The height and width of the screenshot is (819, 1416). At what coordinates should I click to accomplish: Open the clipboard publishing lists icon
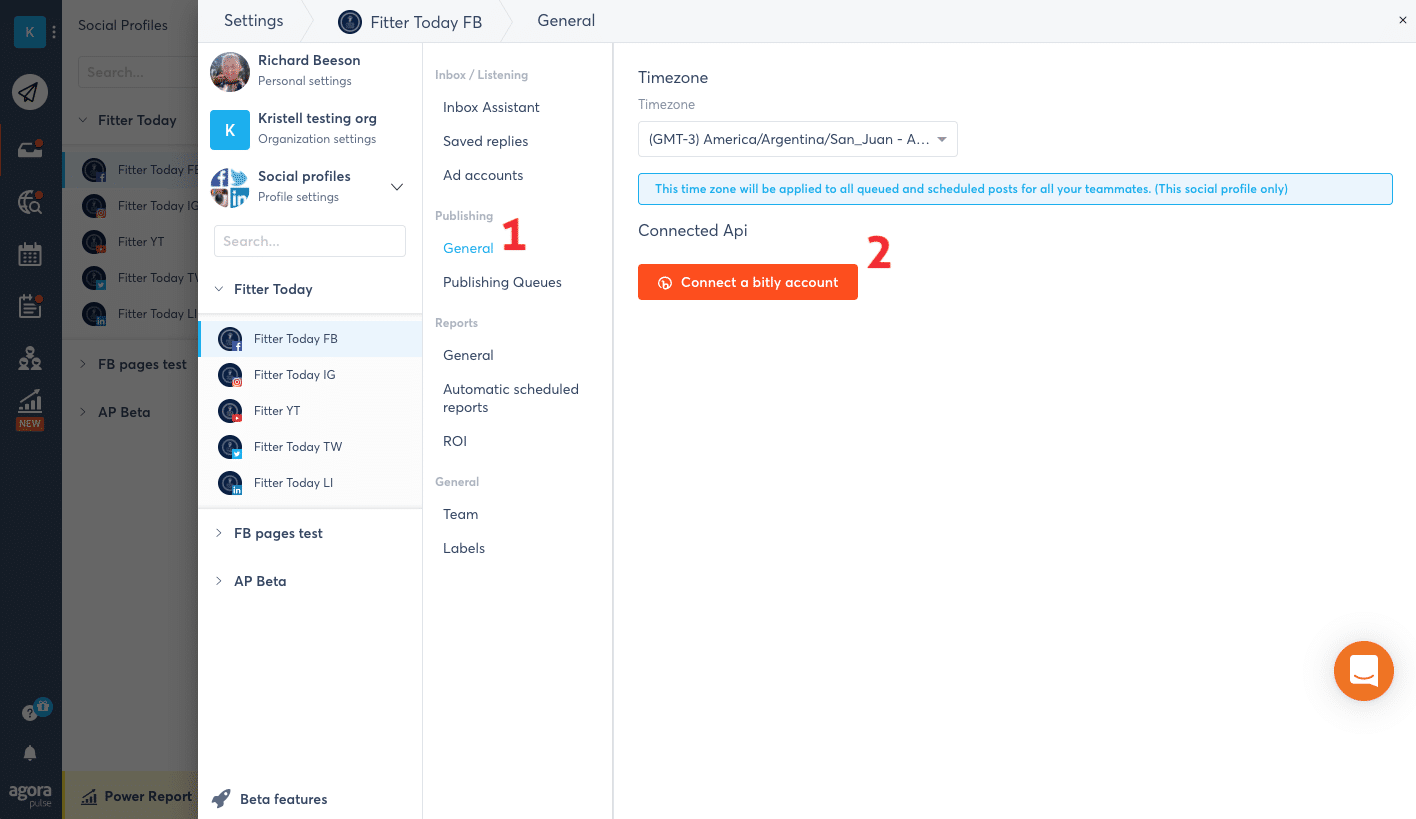[x=30, y=306]
